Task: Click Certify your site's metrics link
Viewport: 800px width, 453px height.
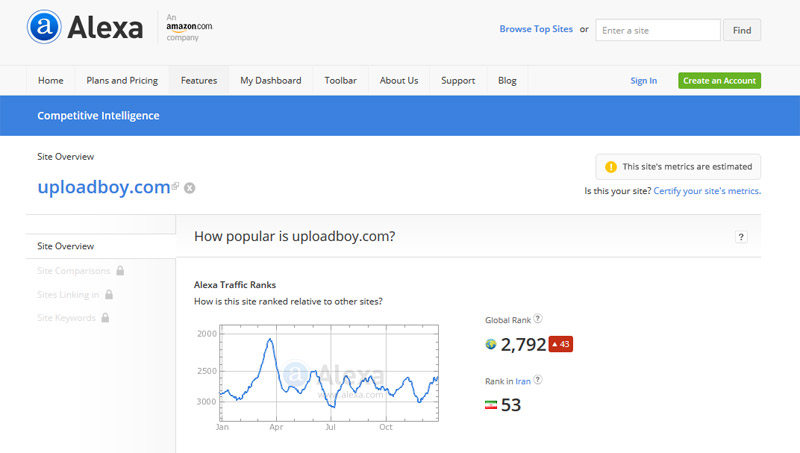Action: (707, 191)
